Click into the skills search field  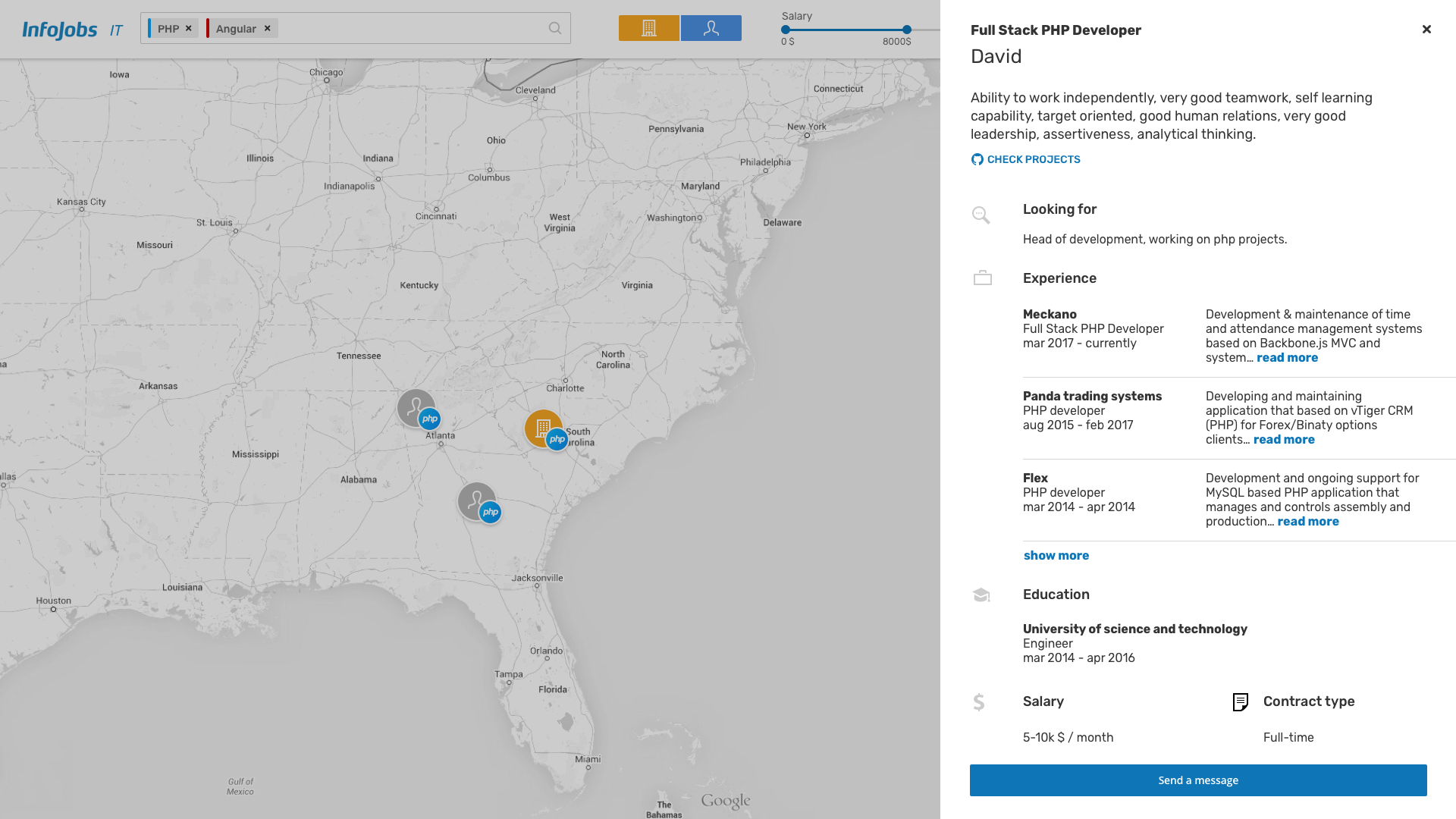tap(409, 28)
